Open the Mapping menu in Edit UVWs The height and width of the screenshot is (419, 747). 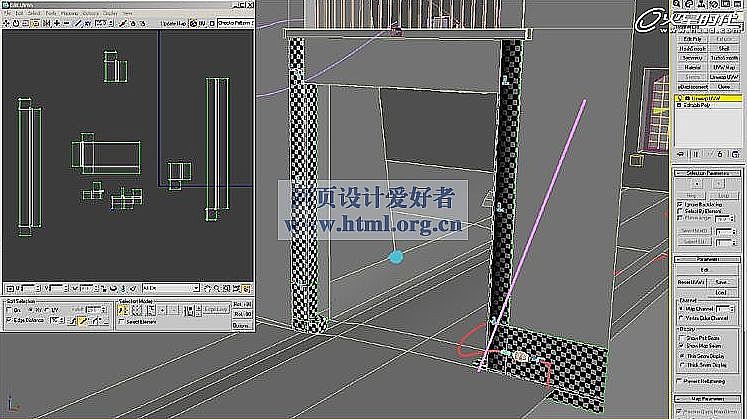point(70,13)
